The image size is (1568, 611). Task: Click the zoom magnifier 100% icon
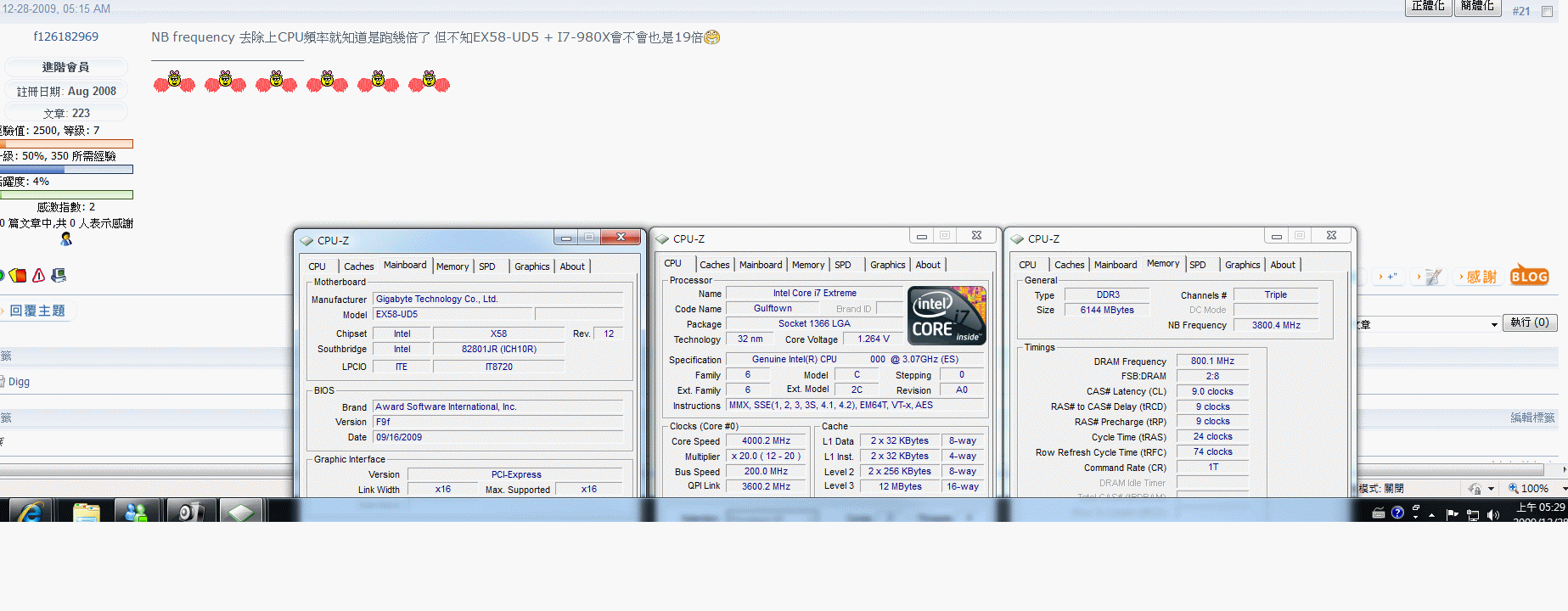(x=1514, y=489)
